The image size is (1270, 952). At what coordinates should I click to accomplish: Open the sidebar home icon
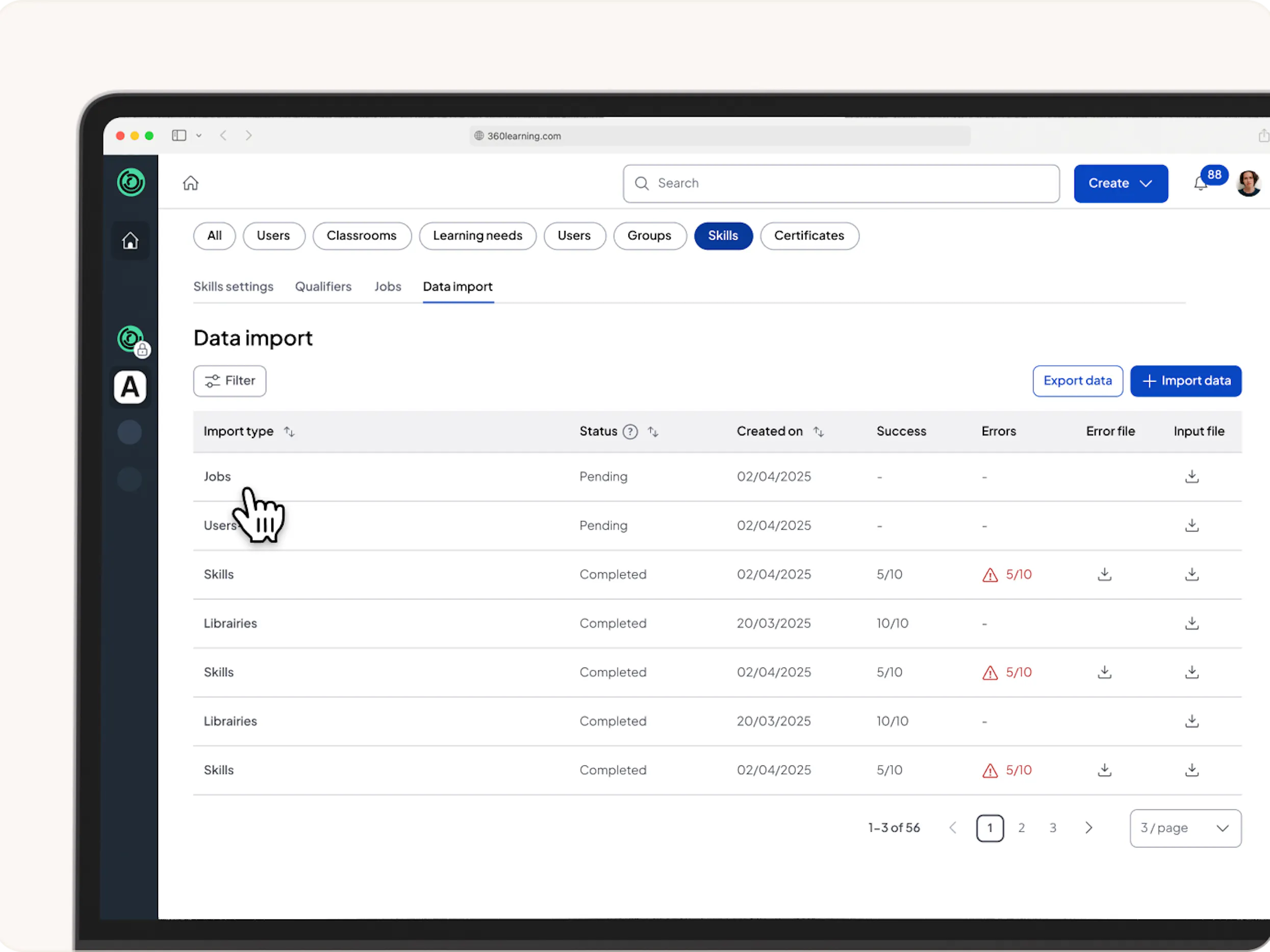131,241
